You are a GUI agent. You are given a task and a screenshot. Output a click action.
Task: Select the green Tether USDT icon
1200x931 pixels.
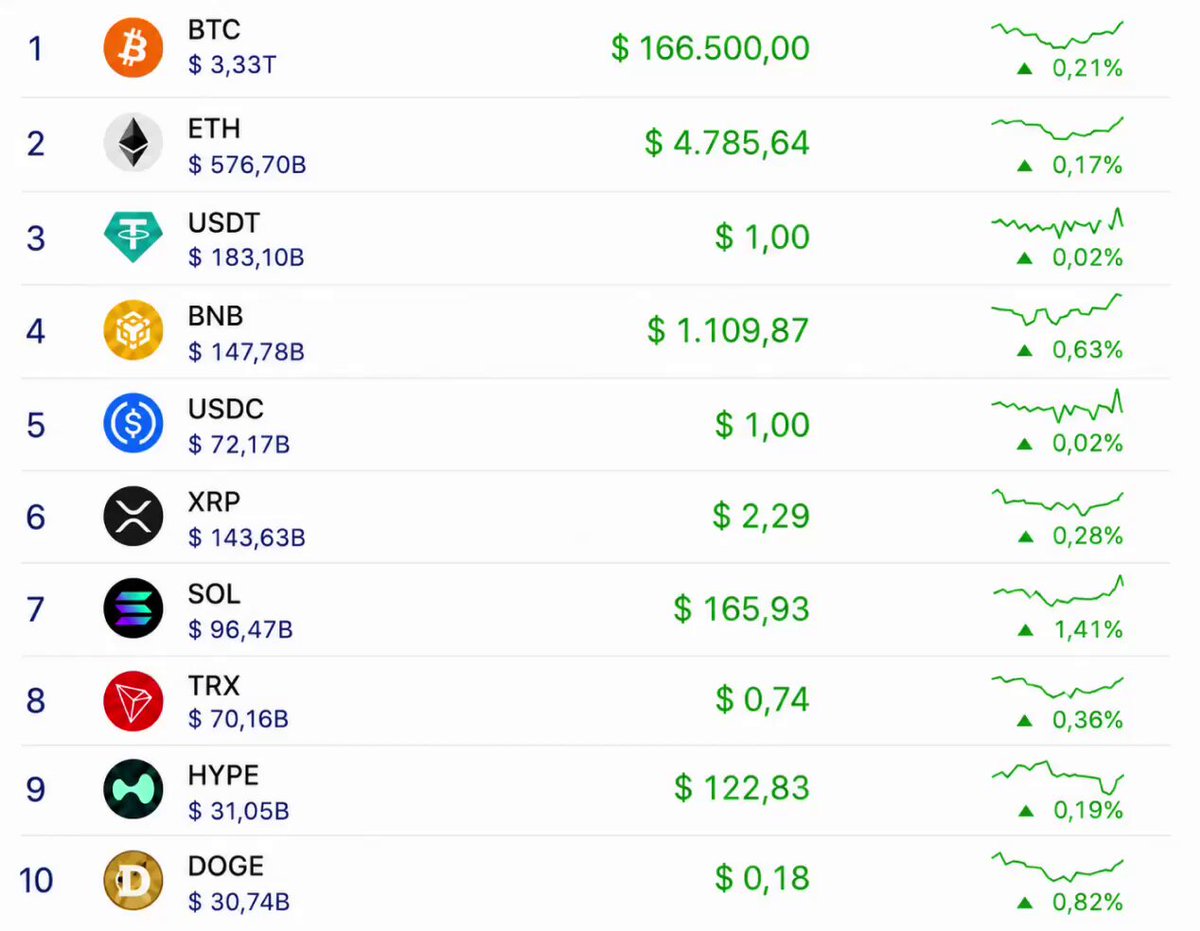pos(133,236)
